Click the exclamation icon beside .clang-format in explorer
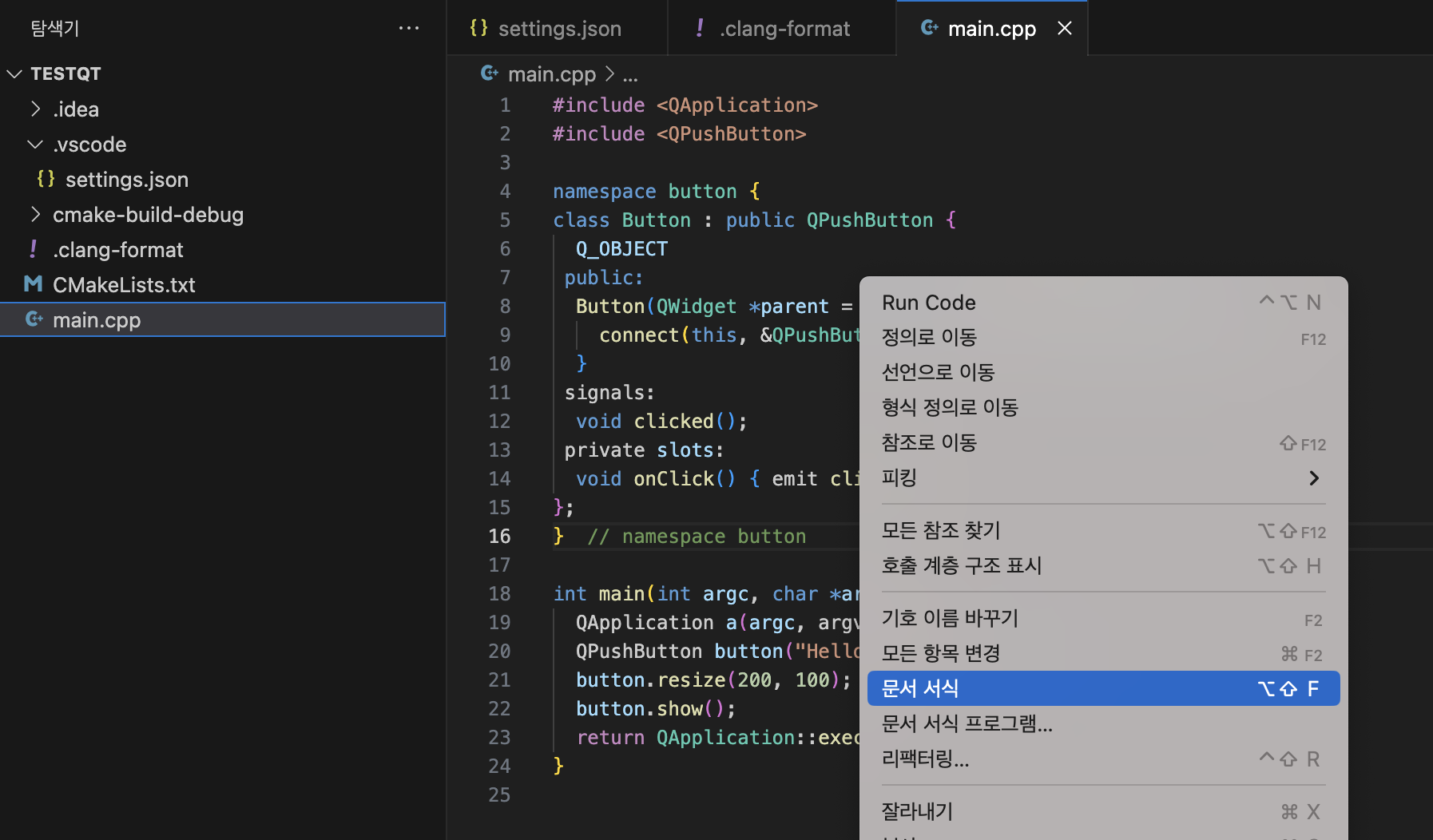 point(34,249)
